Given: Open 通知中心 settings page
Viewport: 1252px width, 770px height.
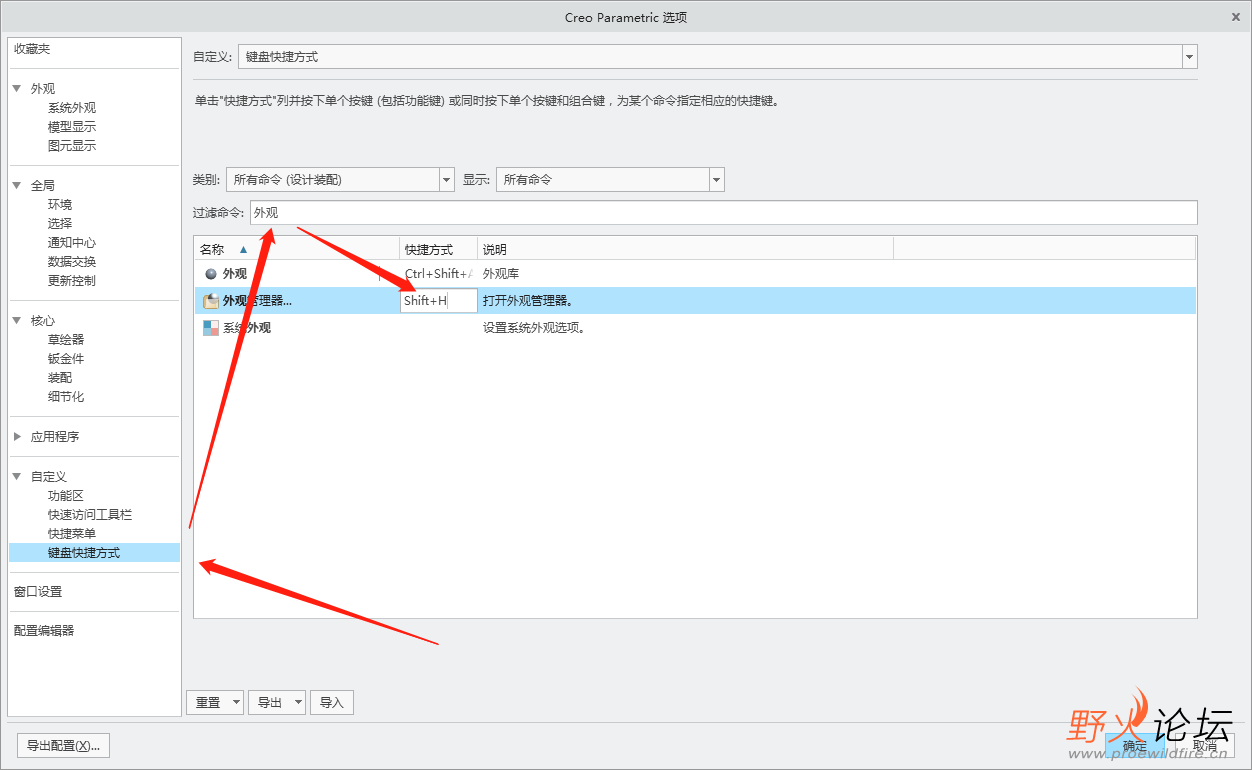Looking at the screenshot, I should (72, 243).
